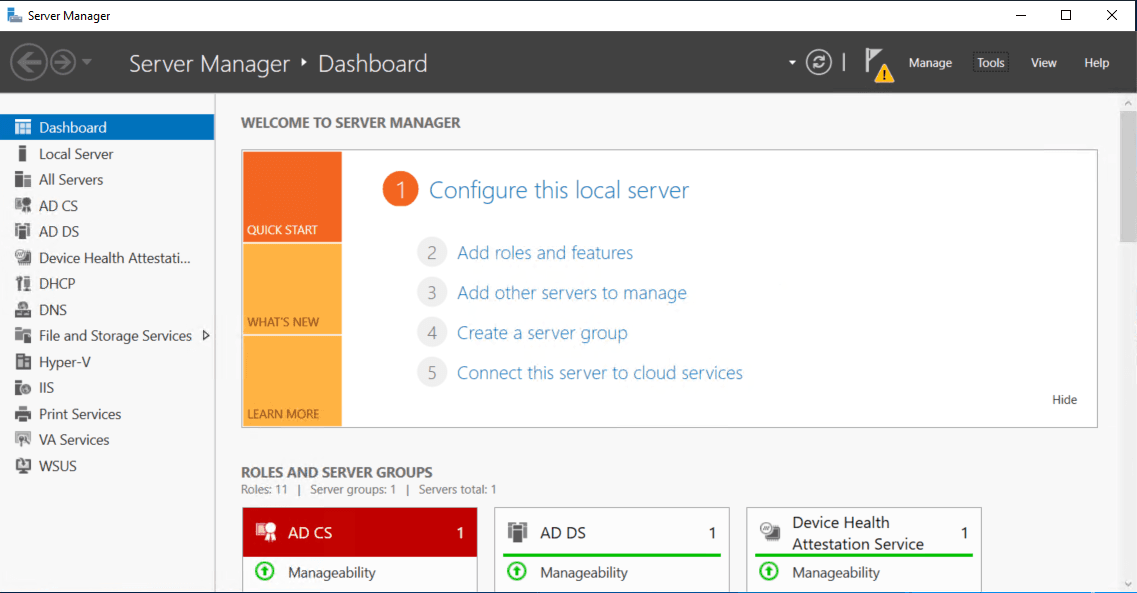The image size is (1137, 593).
Task: Go back with the back arrow button
Action: (x=29, y=62)
